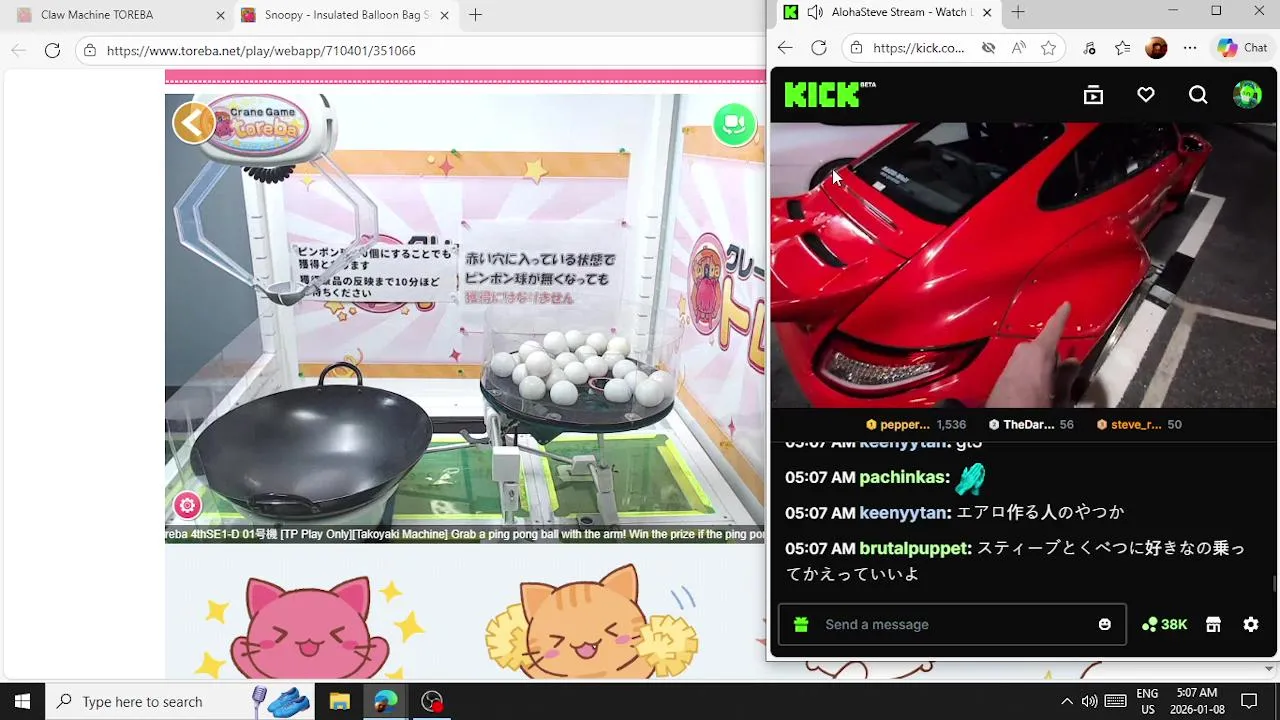Viewport: 1280px width, 720px height.
Task: View site info for toreba.net
Action: point(90,50)
